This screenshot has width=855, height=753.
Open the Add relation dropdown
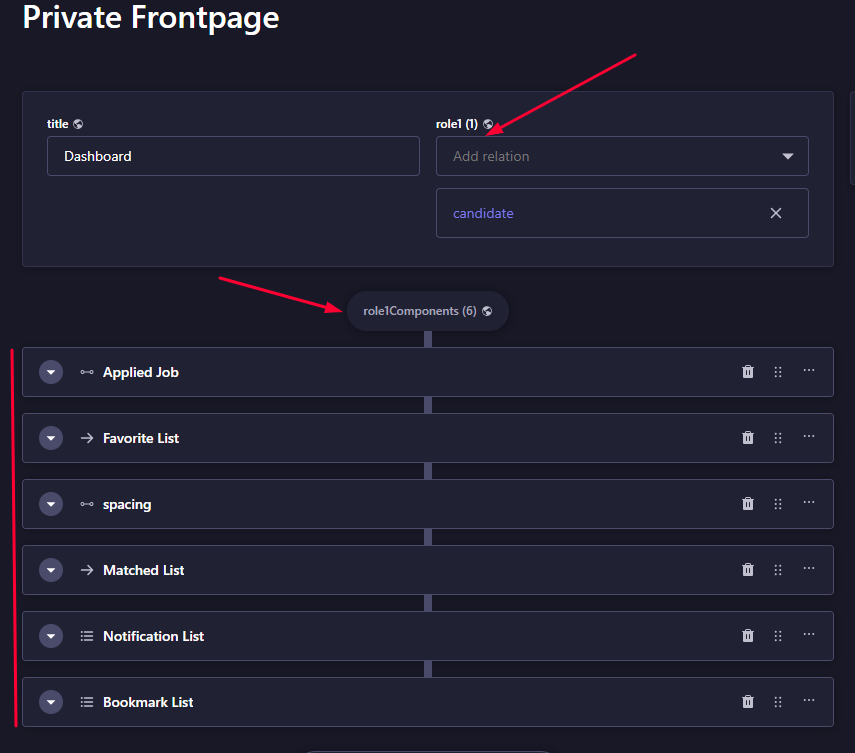click(622, 156)
